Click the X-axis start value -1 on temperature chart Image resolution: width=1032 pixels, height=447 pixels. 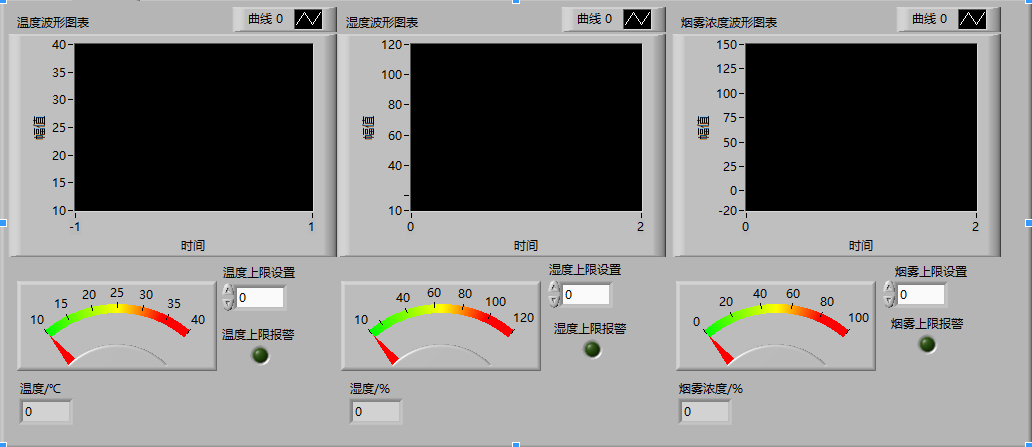click(75, 226)
